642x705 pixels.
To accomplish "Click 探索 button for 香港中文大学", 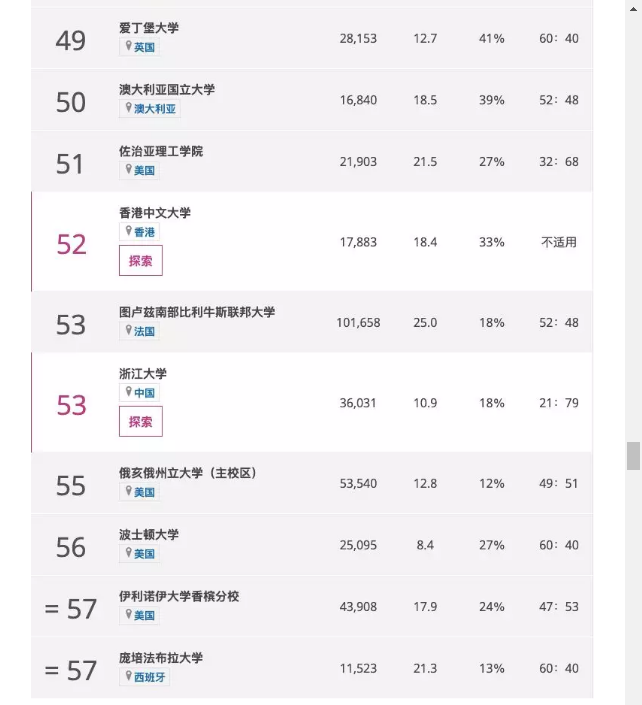I will (141, 261).
